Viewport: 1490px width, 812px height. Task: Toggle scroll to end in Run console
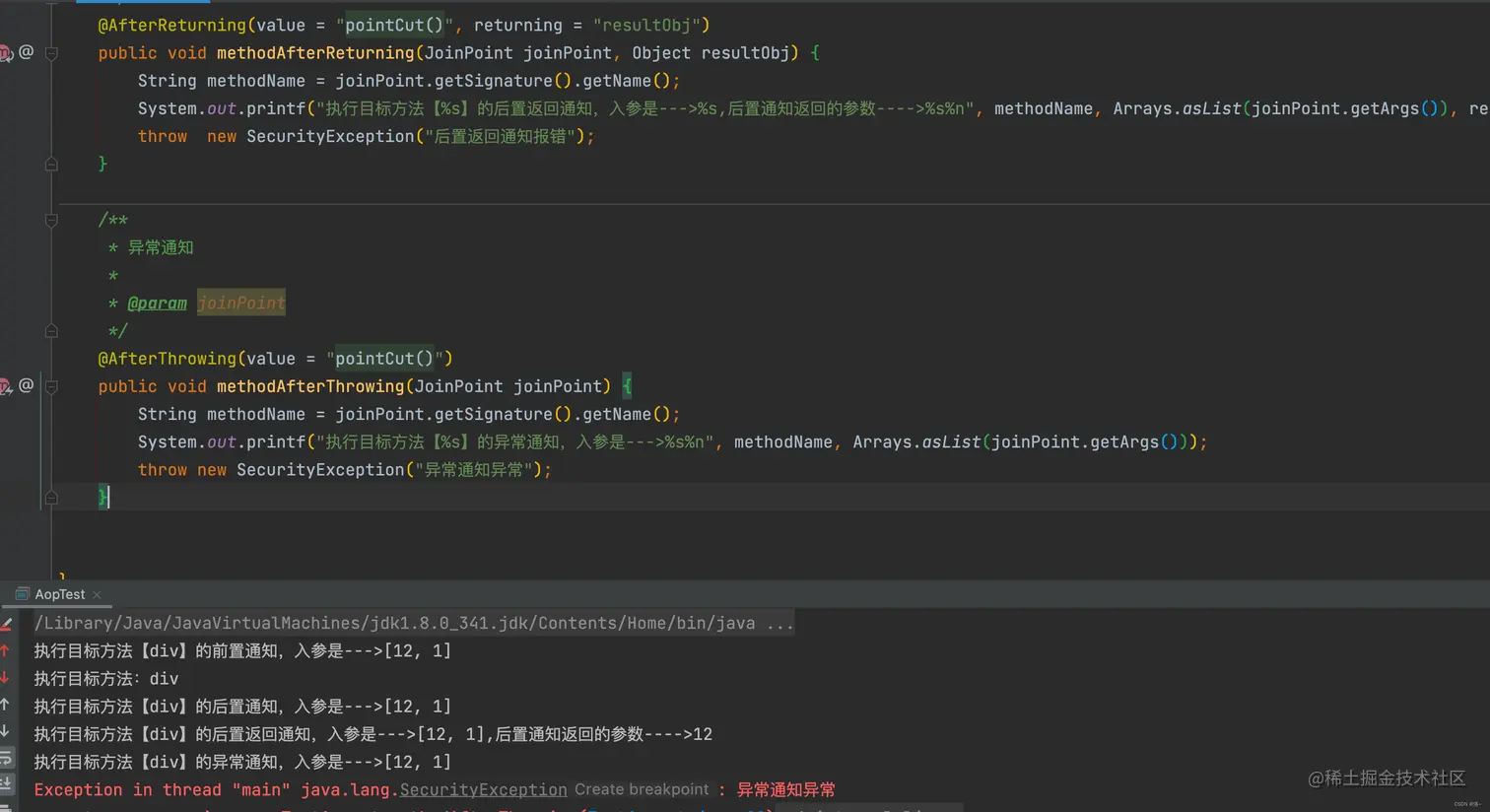6,784
